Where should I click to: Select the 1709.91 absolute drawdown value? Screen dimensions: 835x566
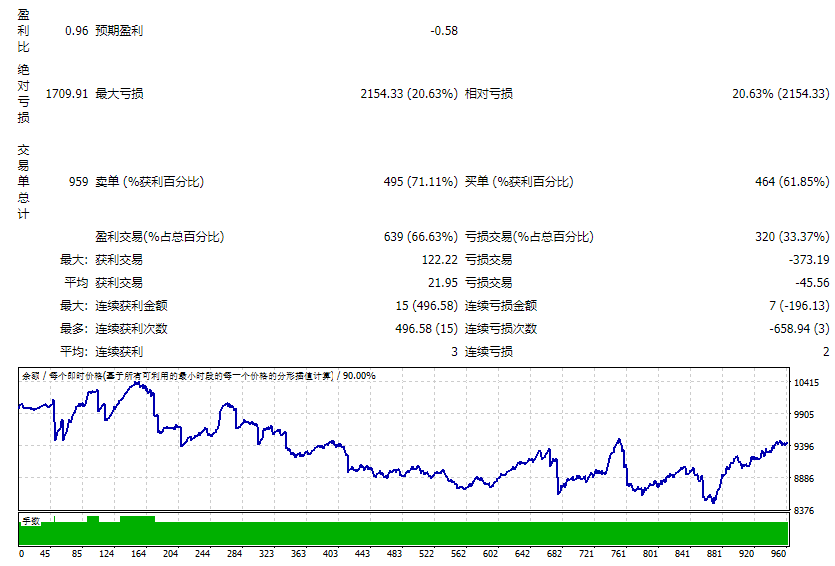pos(67,94)
